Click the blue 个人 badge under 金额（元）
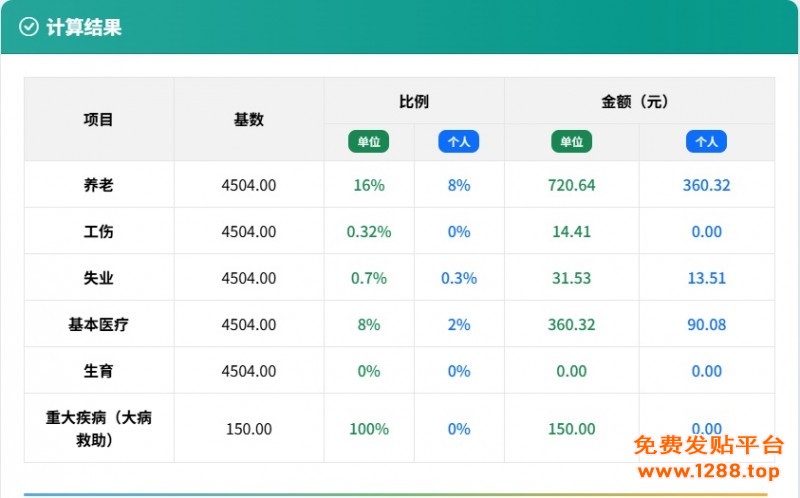Viewport: 800px width, 498px height. tap(706, 142)
